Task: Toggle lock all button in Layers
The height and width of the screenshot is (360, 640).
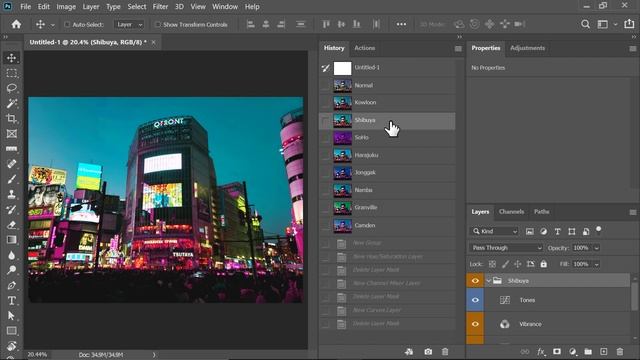Action: tap(544, 264)
